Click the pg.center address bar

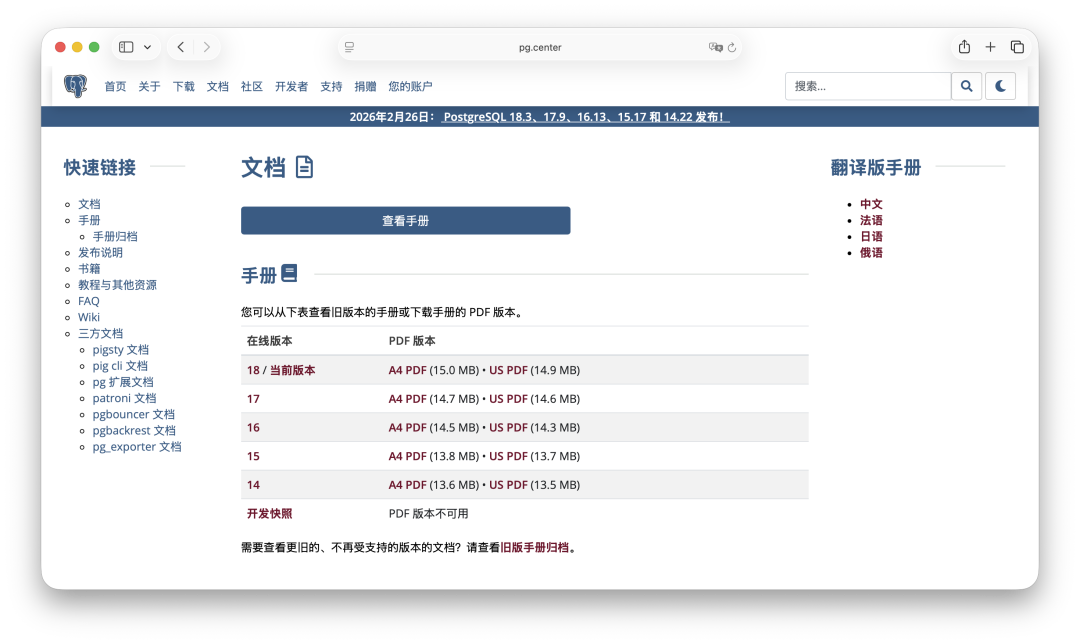pos(540,47)
